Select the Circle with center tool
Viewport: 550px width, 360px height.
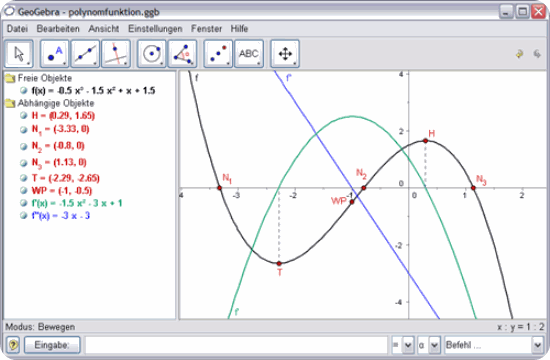pyautogui.click(x=152, y=54)
